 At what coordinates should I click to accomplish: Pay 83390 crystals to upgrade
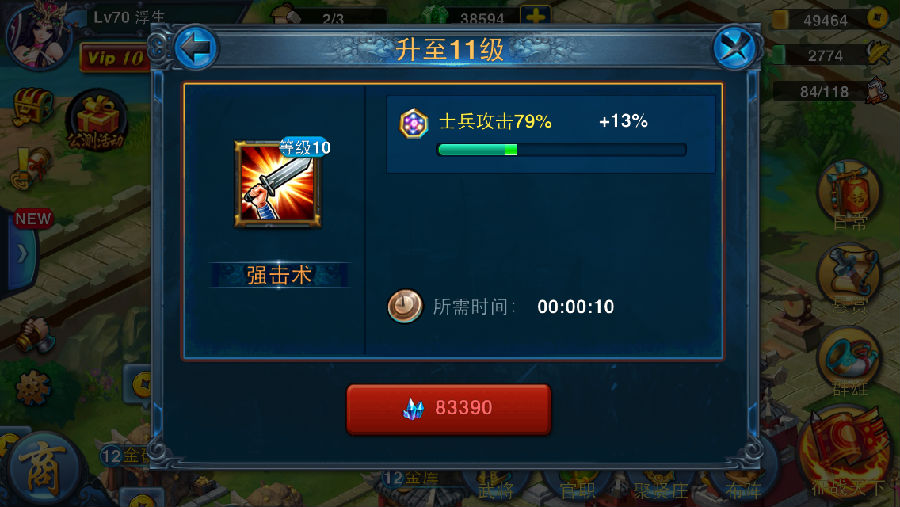point(448,408)
